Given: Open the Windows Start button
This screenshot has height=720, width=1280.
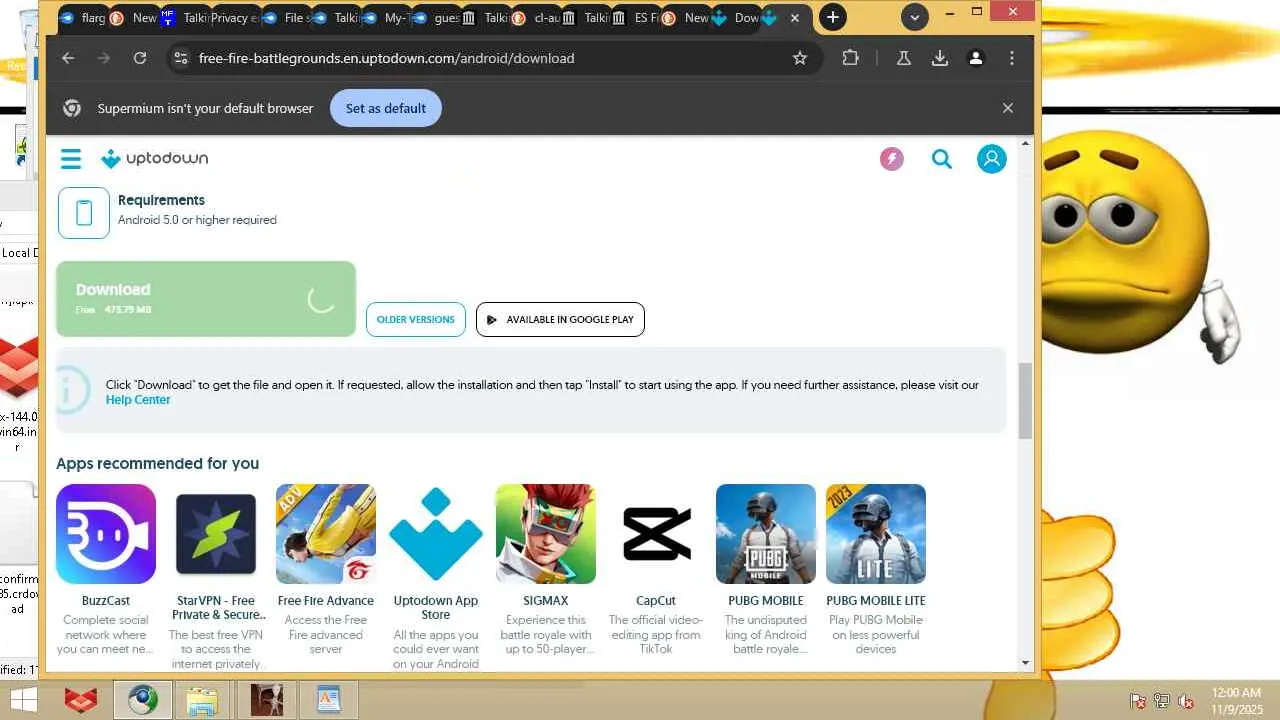Looking at the screenshot, I should click(x=24, y=700).
